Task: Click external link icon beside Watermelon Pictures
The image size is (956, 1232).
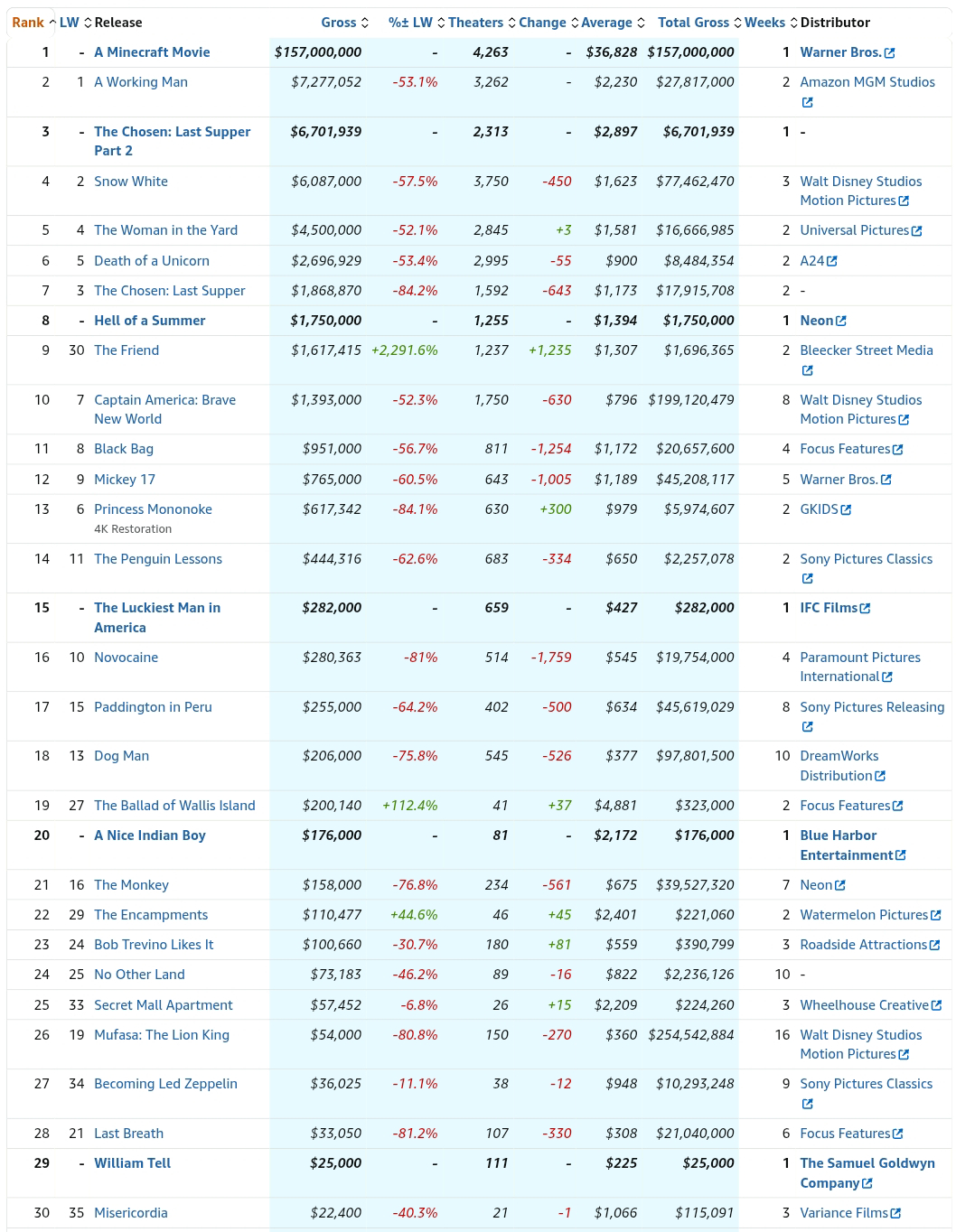Action: click(x=935, y=915)
